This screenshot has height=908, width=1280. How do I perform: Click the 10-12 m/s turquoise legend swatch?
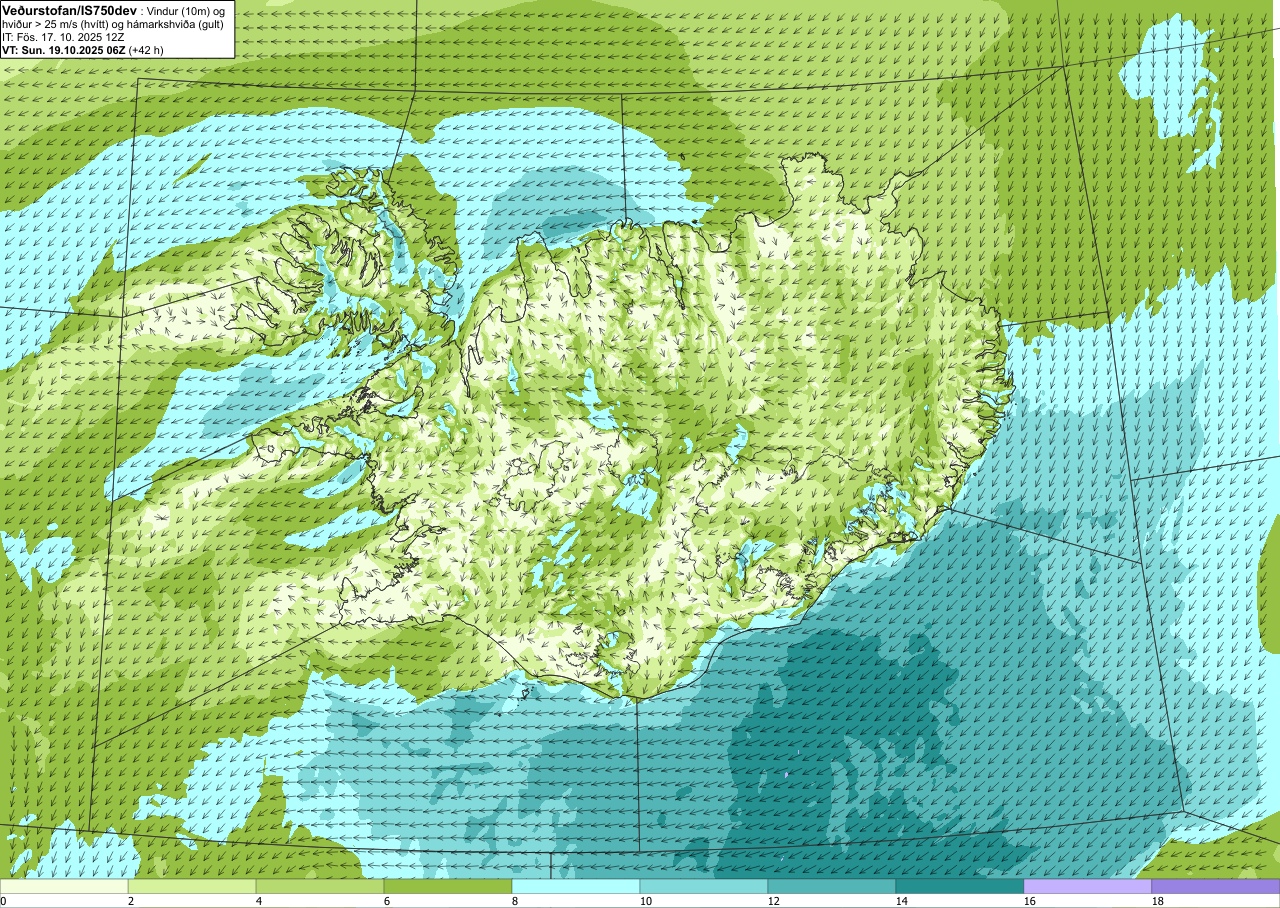pyautogui.click(x=704, y=886)
